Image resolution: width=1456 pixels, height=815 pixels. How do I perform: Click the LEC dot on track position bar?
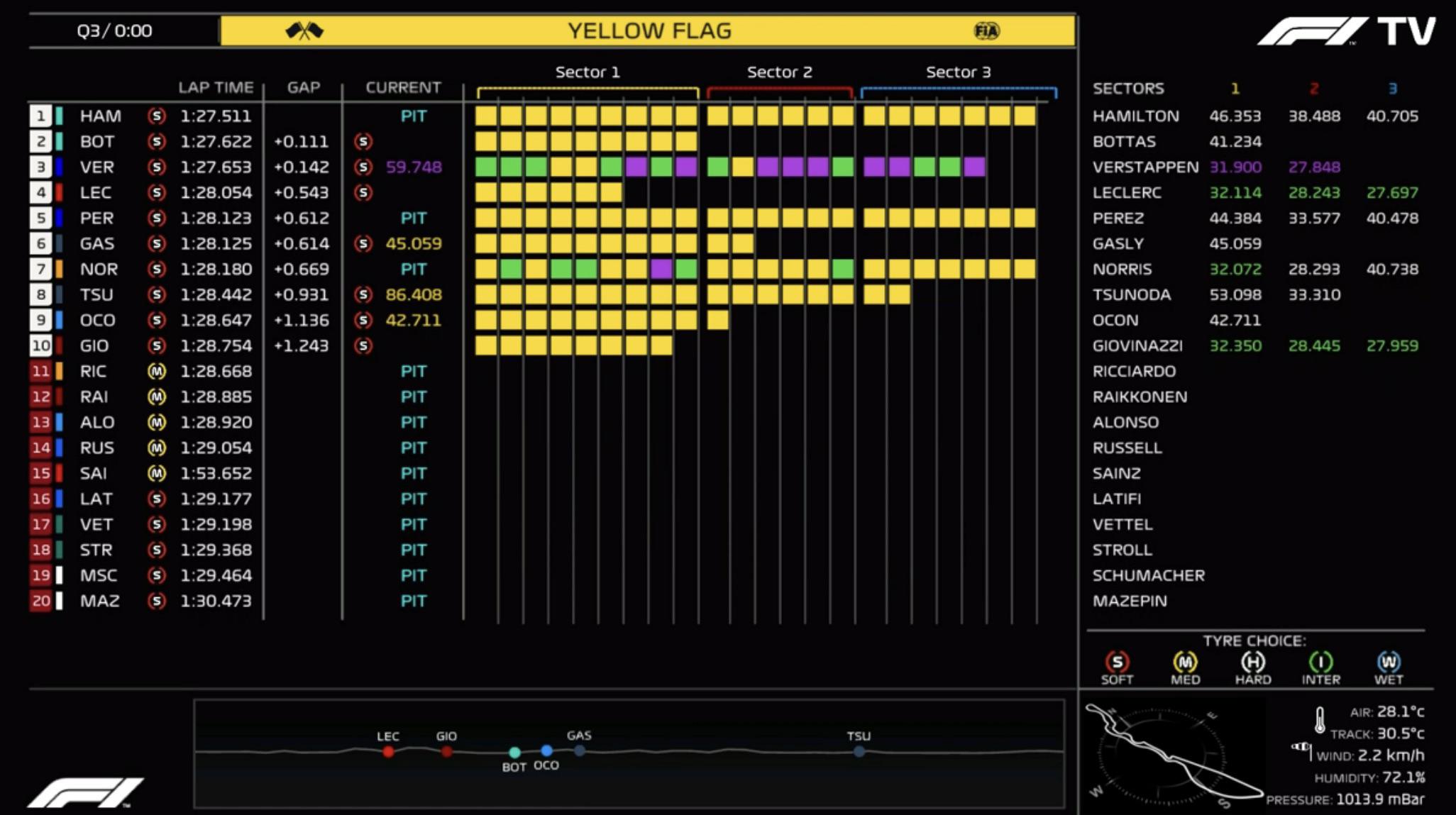388,752
